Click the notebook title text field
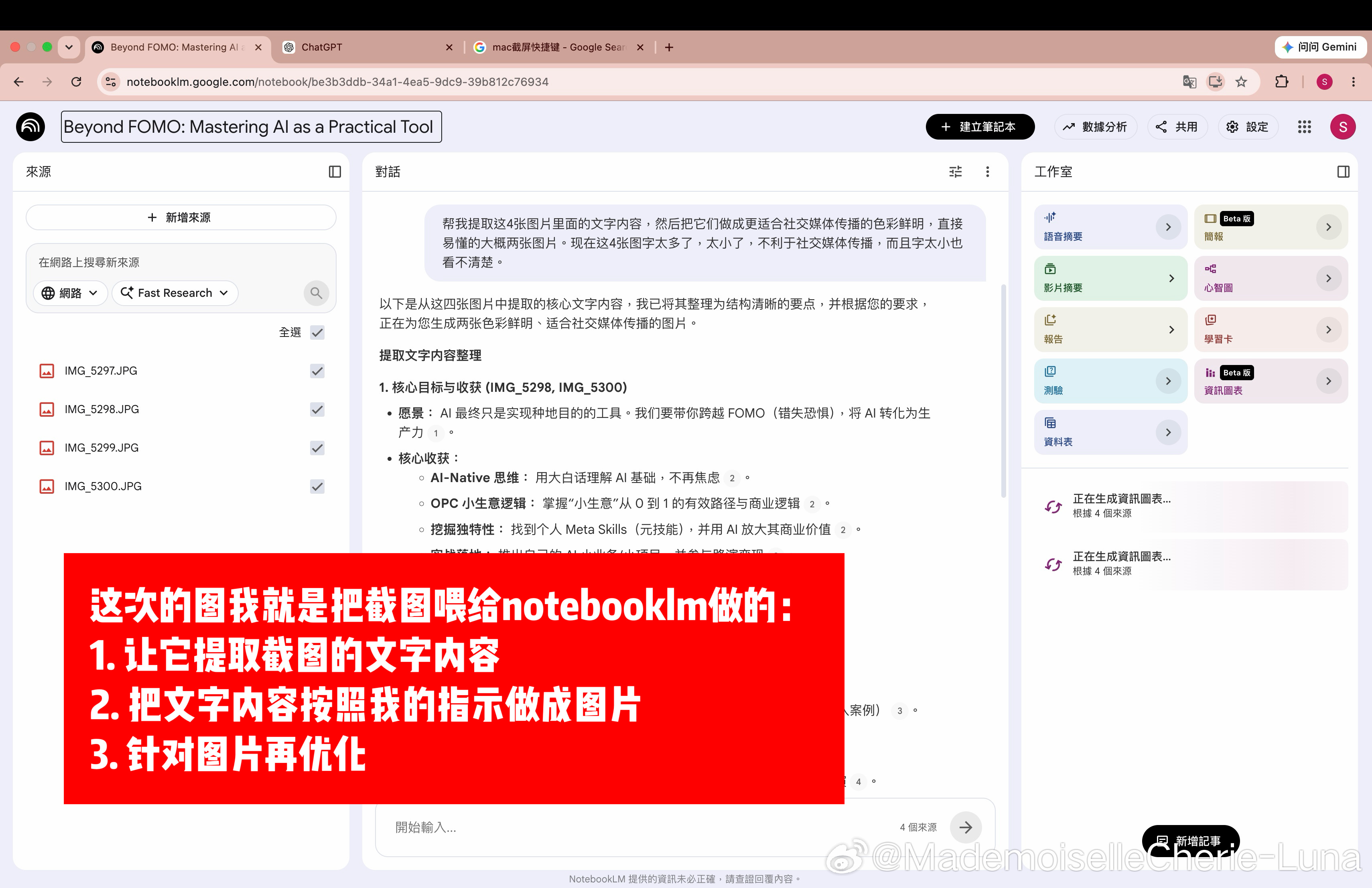 pyautogui.click(x=252, y=127)
